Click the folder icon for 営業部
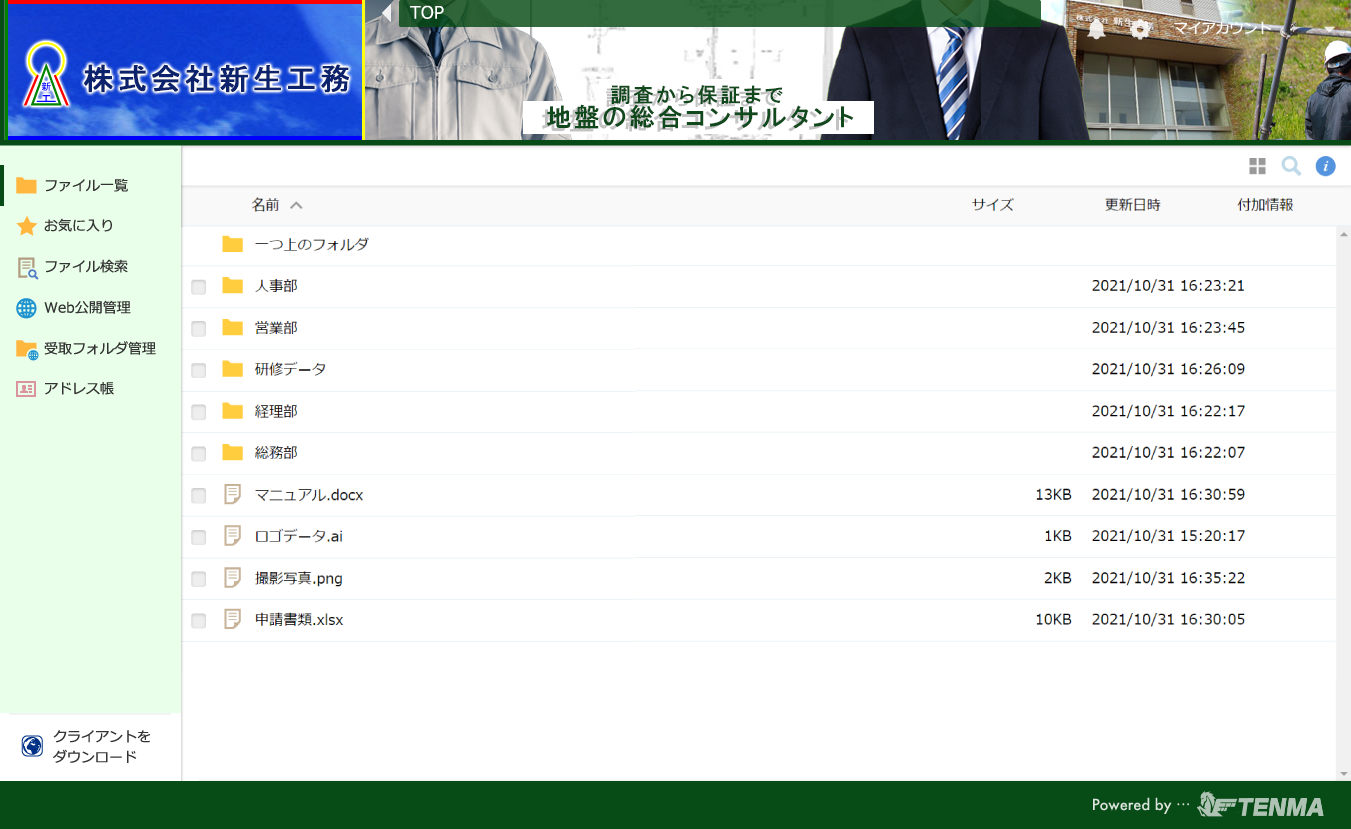Viewport: 1351px width, 829px height. coord(233,328)
